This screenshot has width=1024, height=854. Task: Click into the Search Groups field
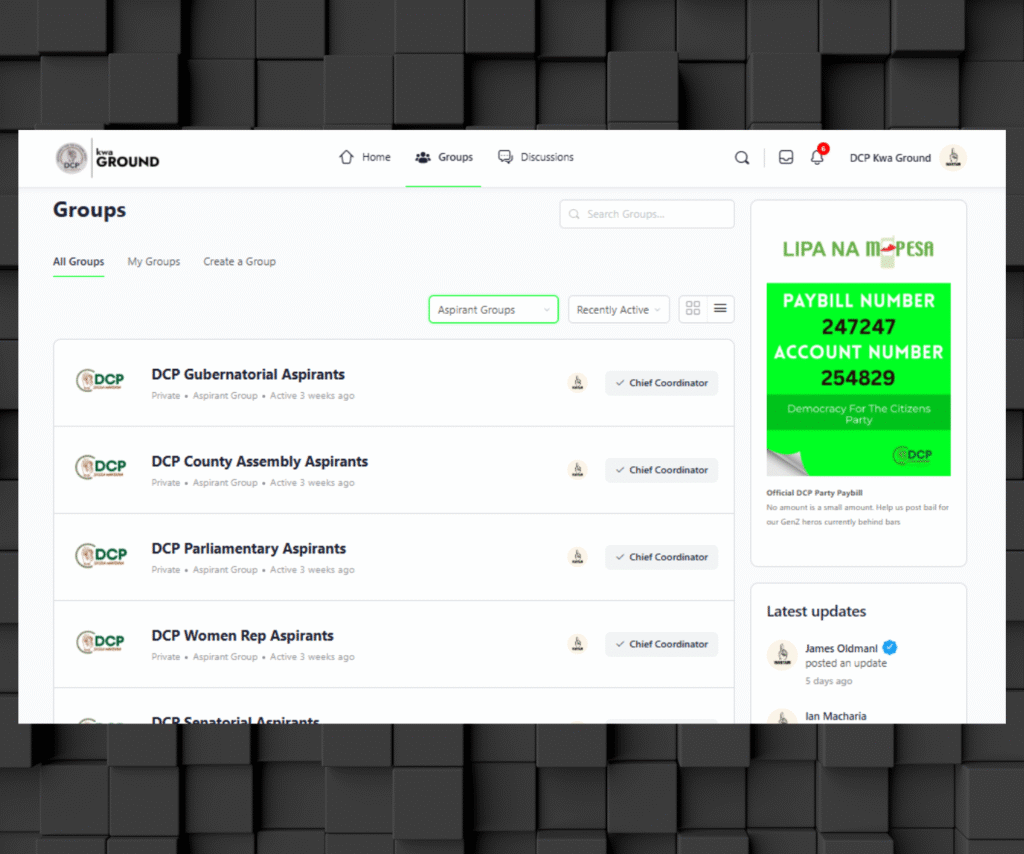pyautogui.click(x=647, y=214)
